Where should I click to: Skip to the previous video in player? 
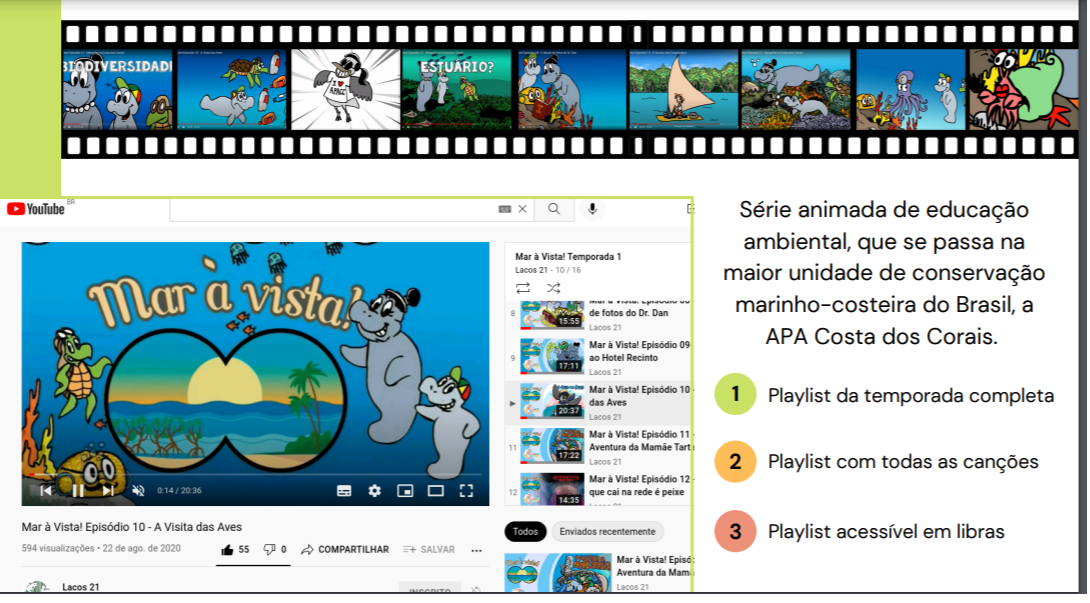point(46,490)
